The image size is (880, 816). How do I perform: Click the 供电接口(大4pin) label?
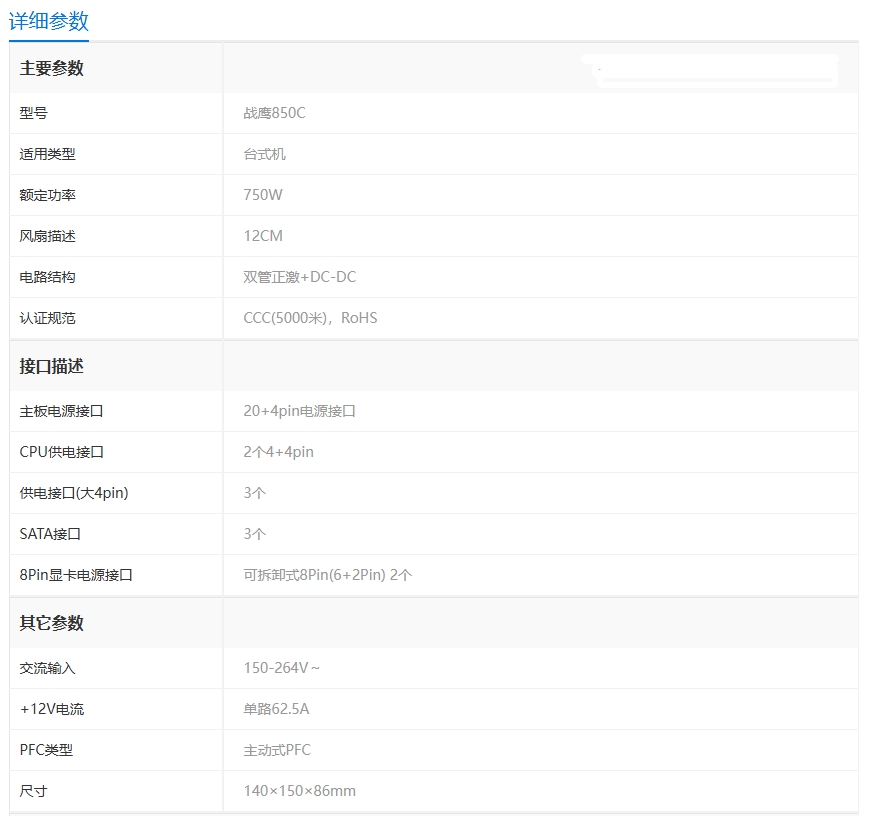coord(74,493)
